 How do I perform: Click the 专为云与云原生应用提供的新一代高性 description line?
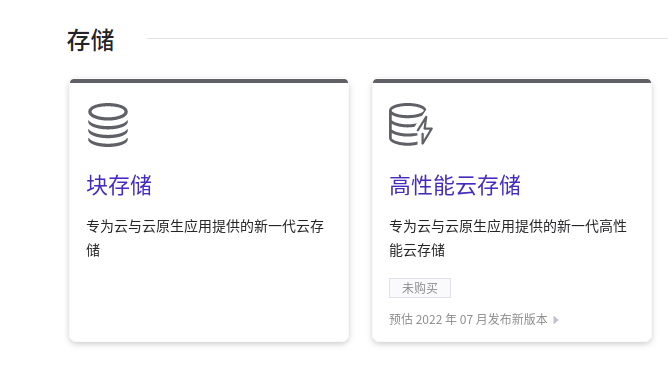click(508, 226)
